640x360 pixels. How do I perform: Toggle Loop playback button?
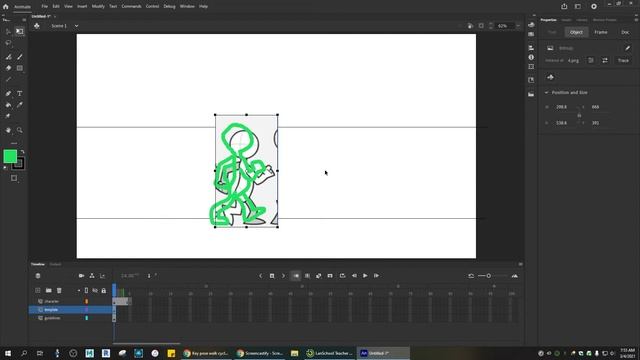pyautogui.click(x=342, y=276)
